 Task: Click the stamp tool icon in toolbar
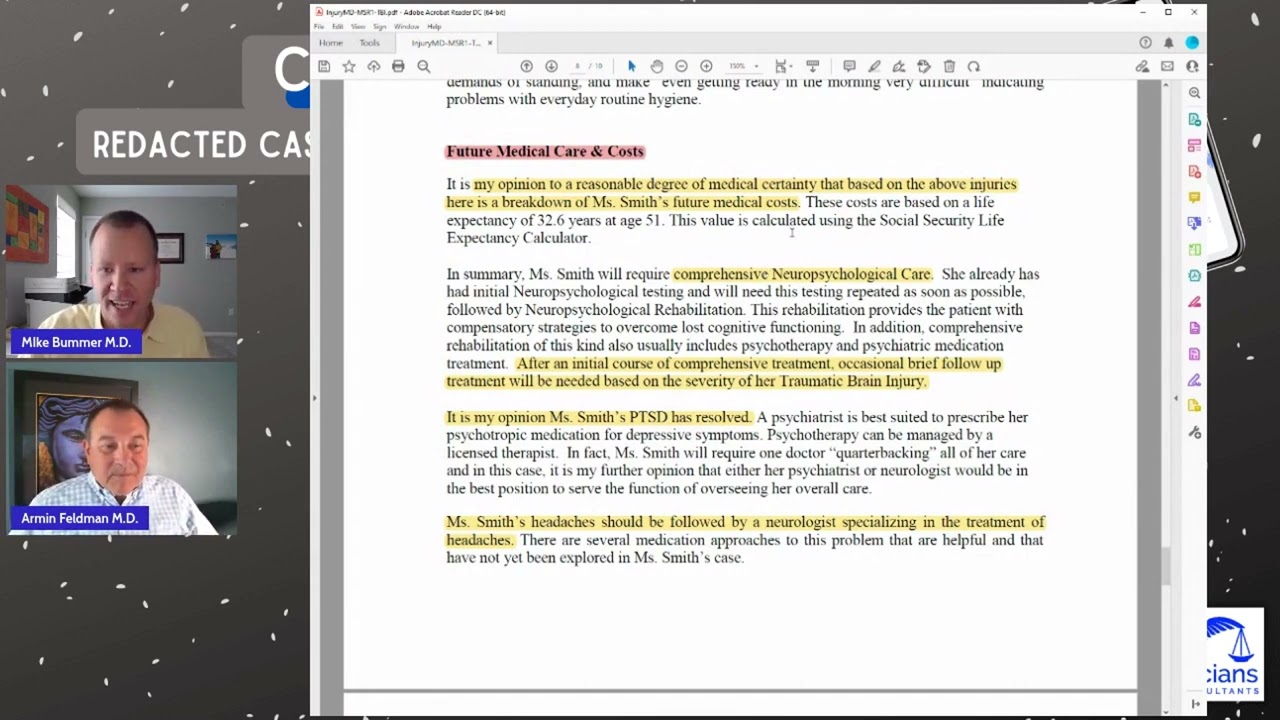924,66
